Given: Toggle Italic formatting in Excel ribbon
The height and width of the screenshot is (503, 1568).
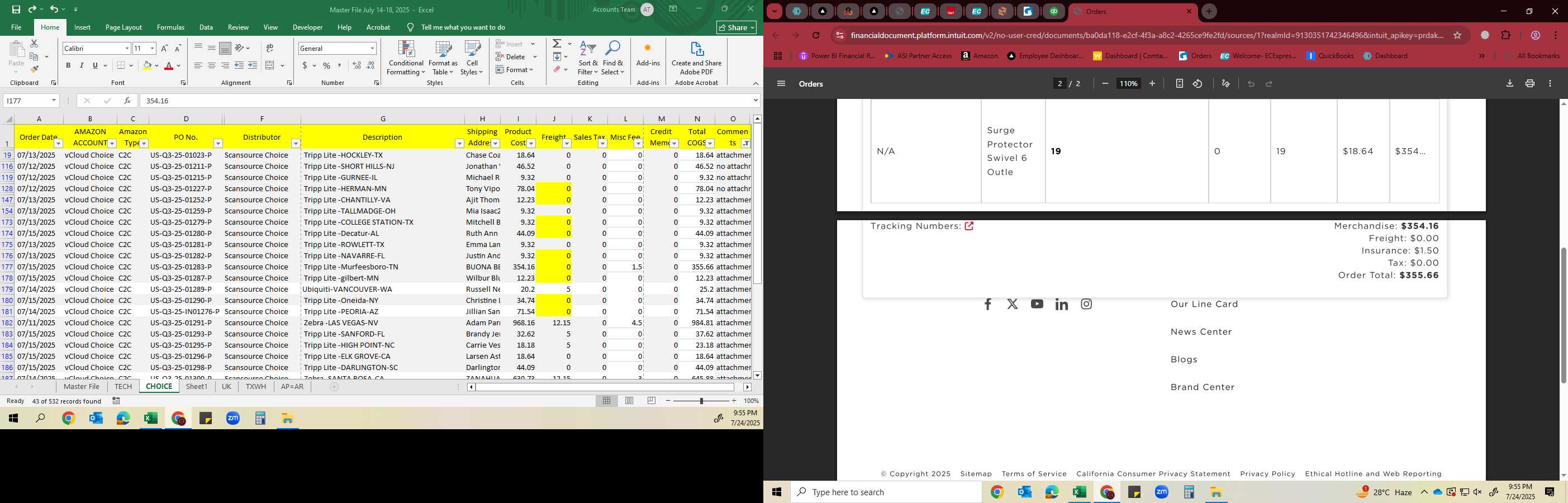Looking at the screenshot, I should tap(82, 65).
